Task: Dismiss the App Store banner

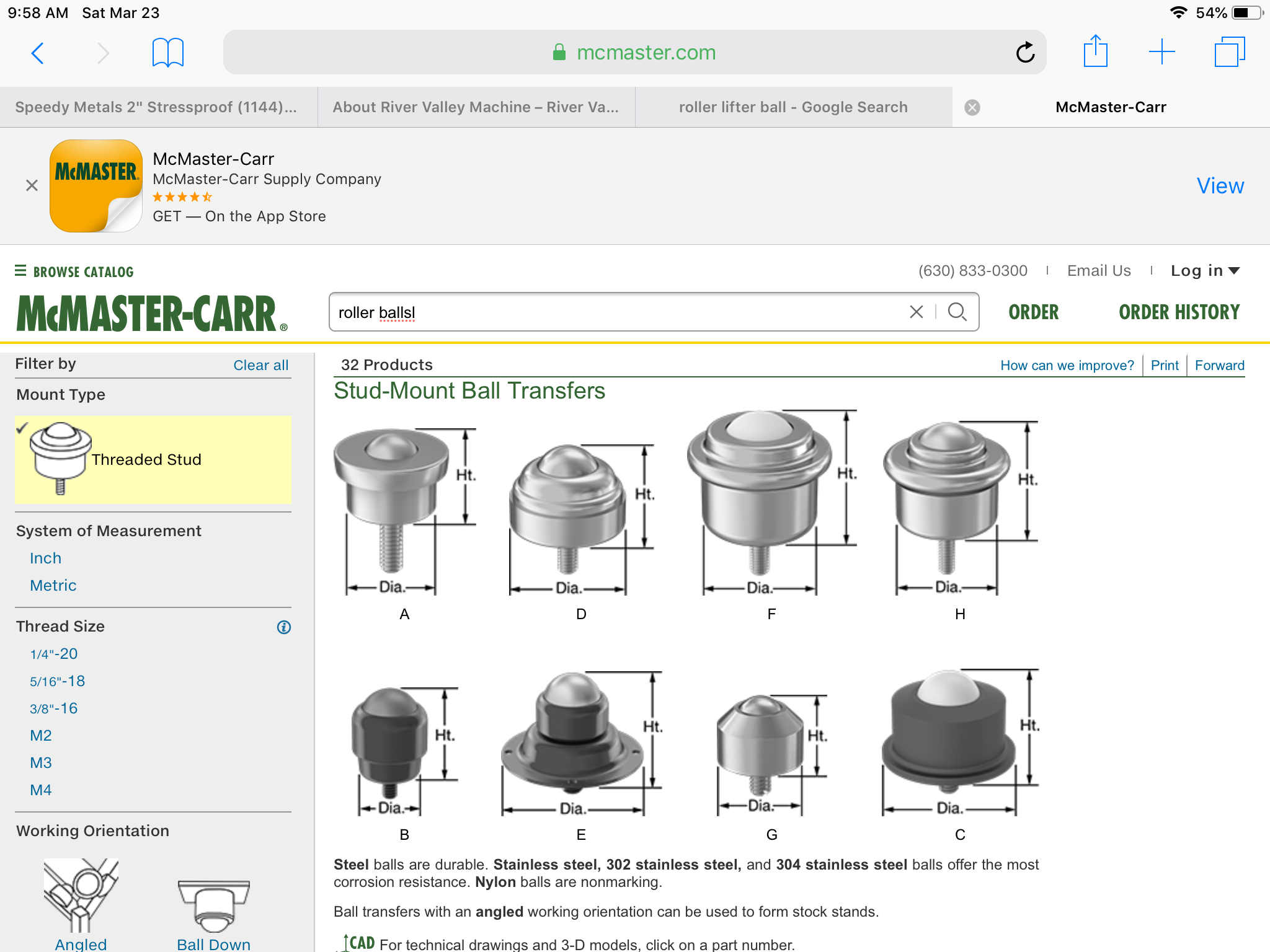Action: pos(32,185)
